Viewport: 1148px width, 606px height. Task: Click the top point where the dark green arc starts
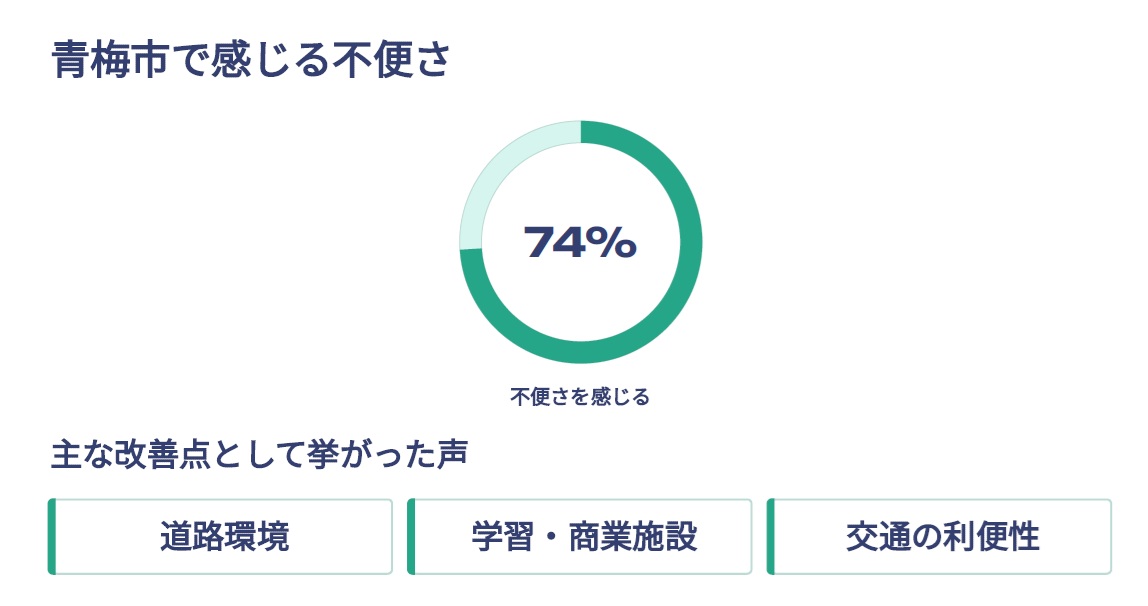(x=584, y=132)
